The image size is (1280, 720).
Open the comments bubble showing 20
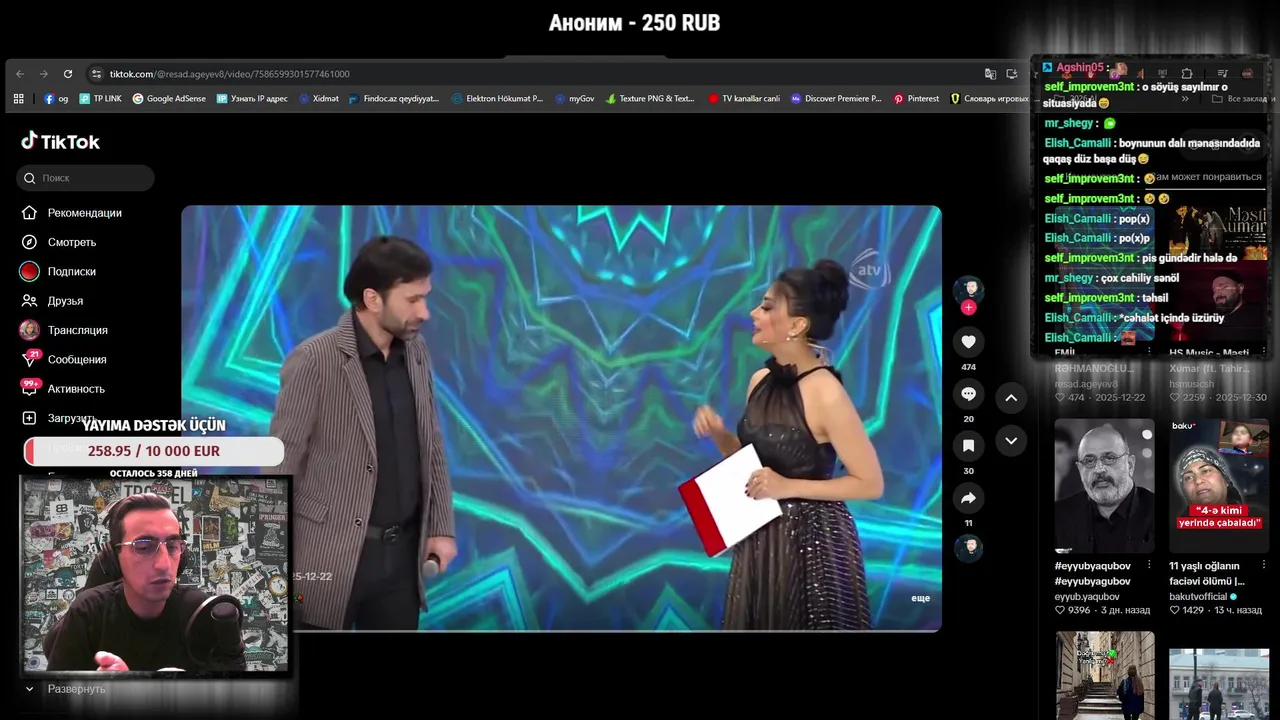[968, 394]
